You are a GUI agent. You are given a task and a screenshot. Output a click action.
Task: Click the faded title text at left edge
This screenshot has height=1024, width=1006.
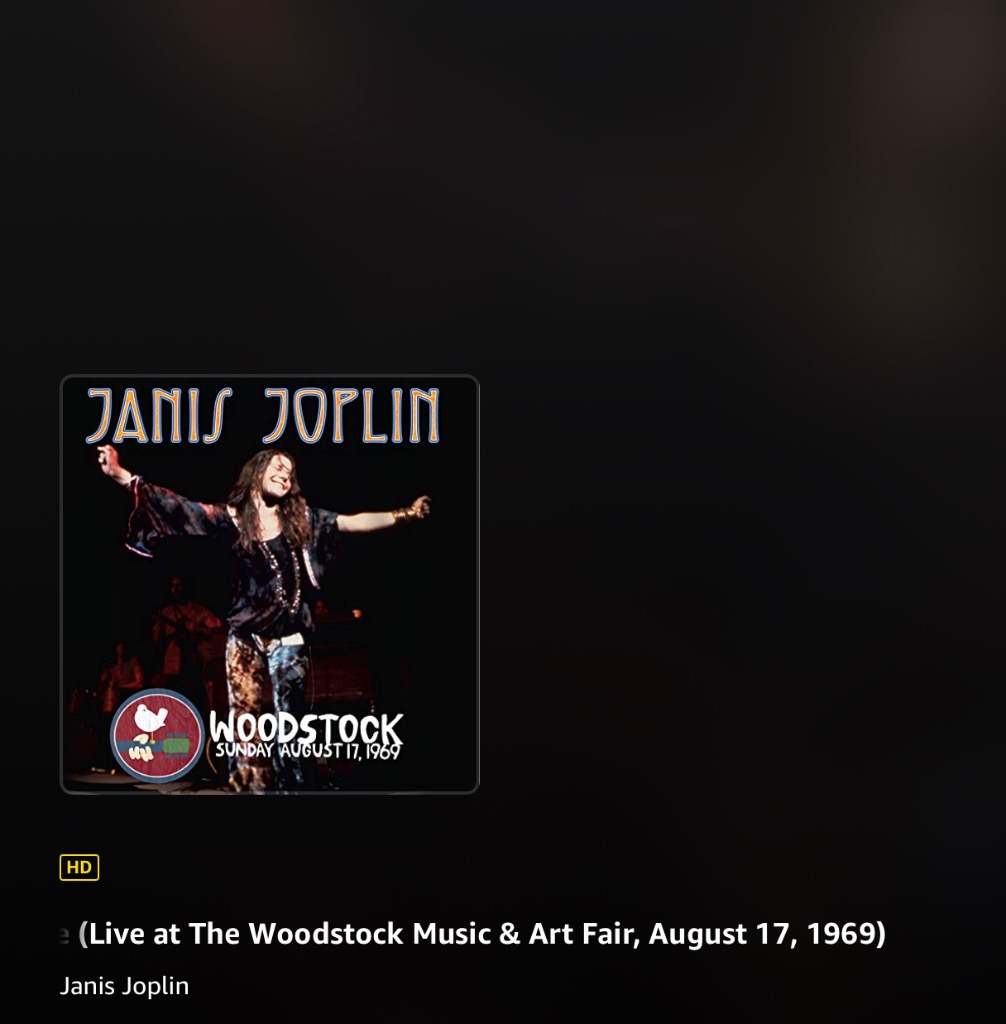coord(64,936)
